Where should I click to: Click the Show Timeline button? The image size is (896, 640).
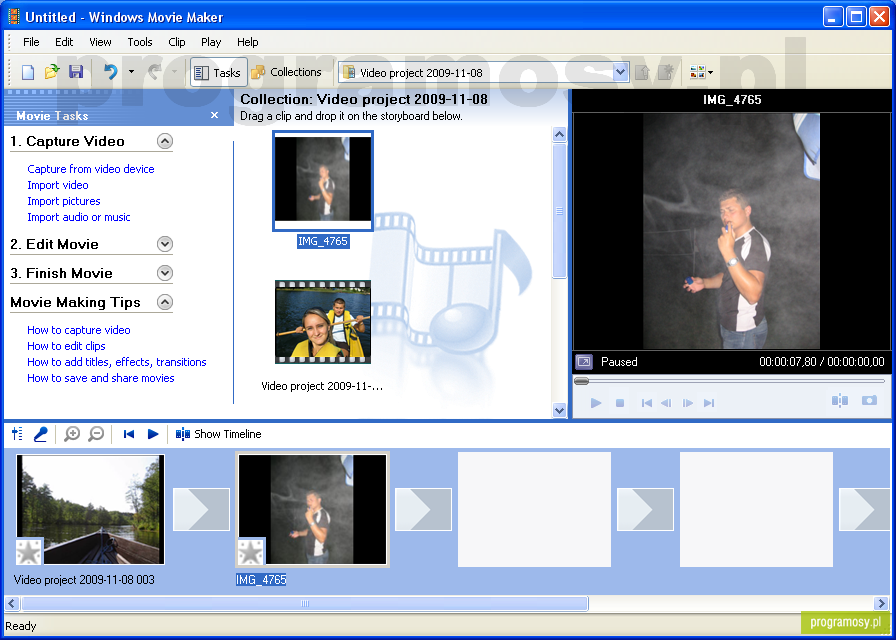(x=218, y=434)
